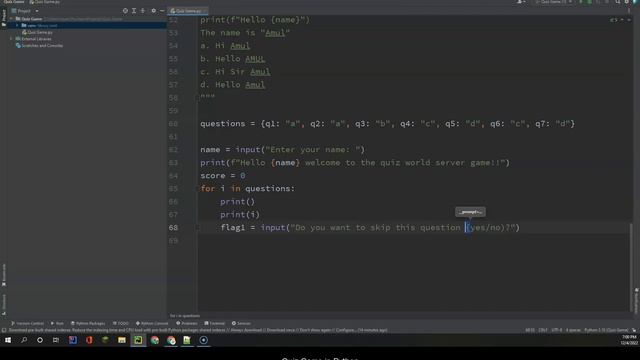Viewport: 640px width, 360px height.
Task: Open the Run tool window
Action: tap(57, 323)
